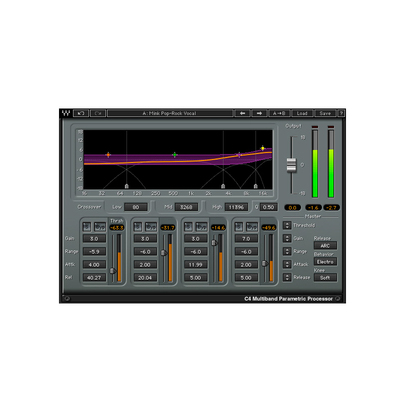Screen dimensions: 400x400
Task: Click the master Release stepper arrows
Action: pyautogui.click(x=287, y=277)
